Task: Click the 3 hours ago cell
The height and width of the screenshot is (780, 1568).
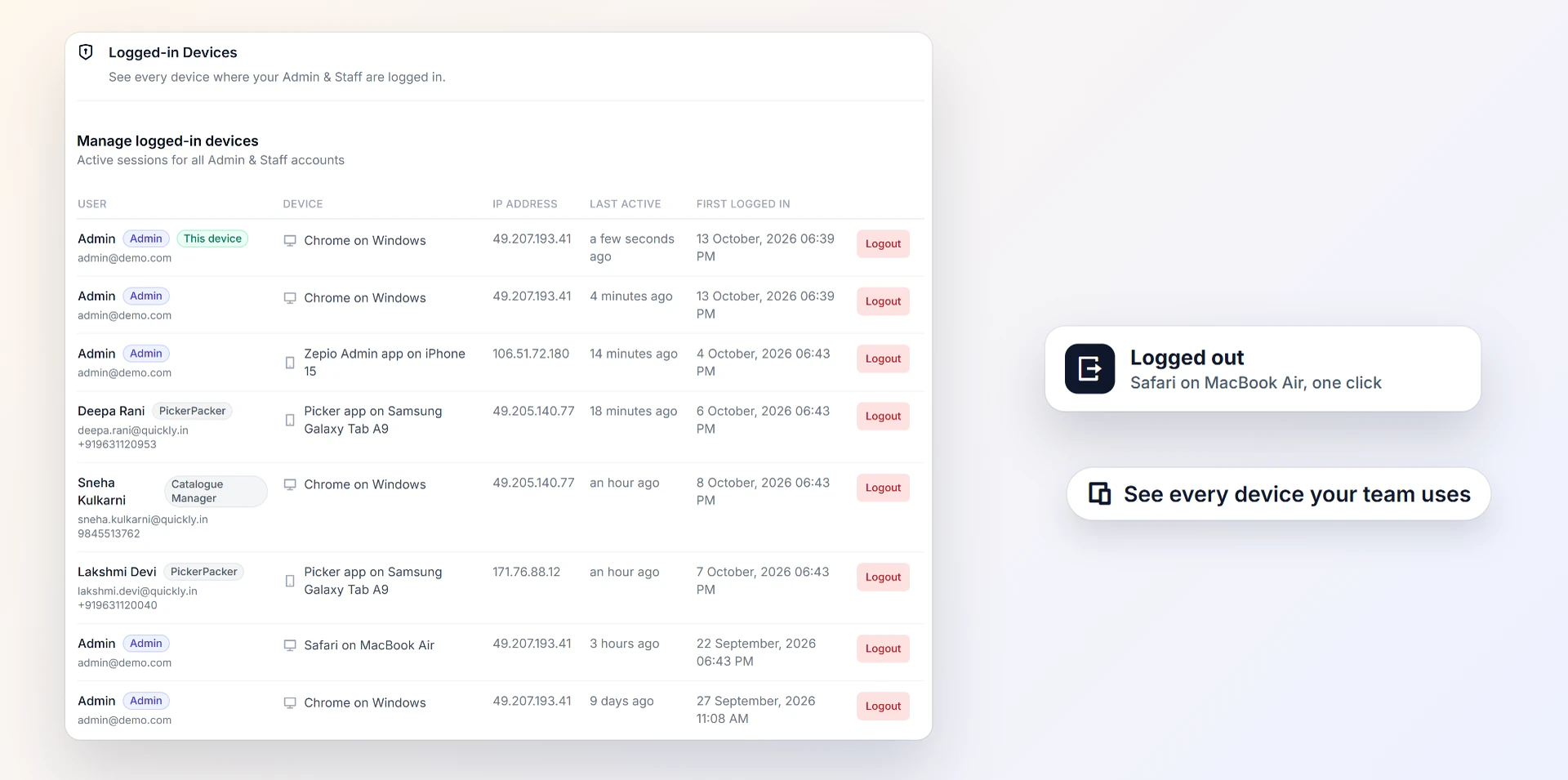Action: (x=625, y=644)
